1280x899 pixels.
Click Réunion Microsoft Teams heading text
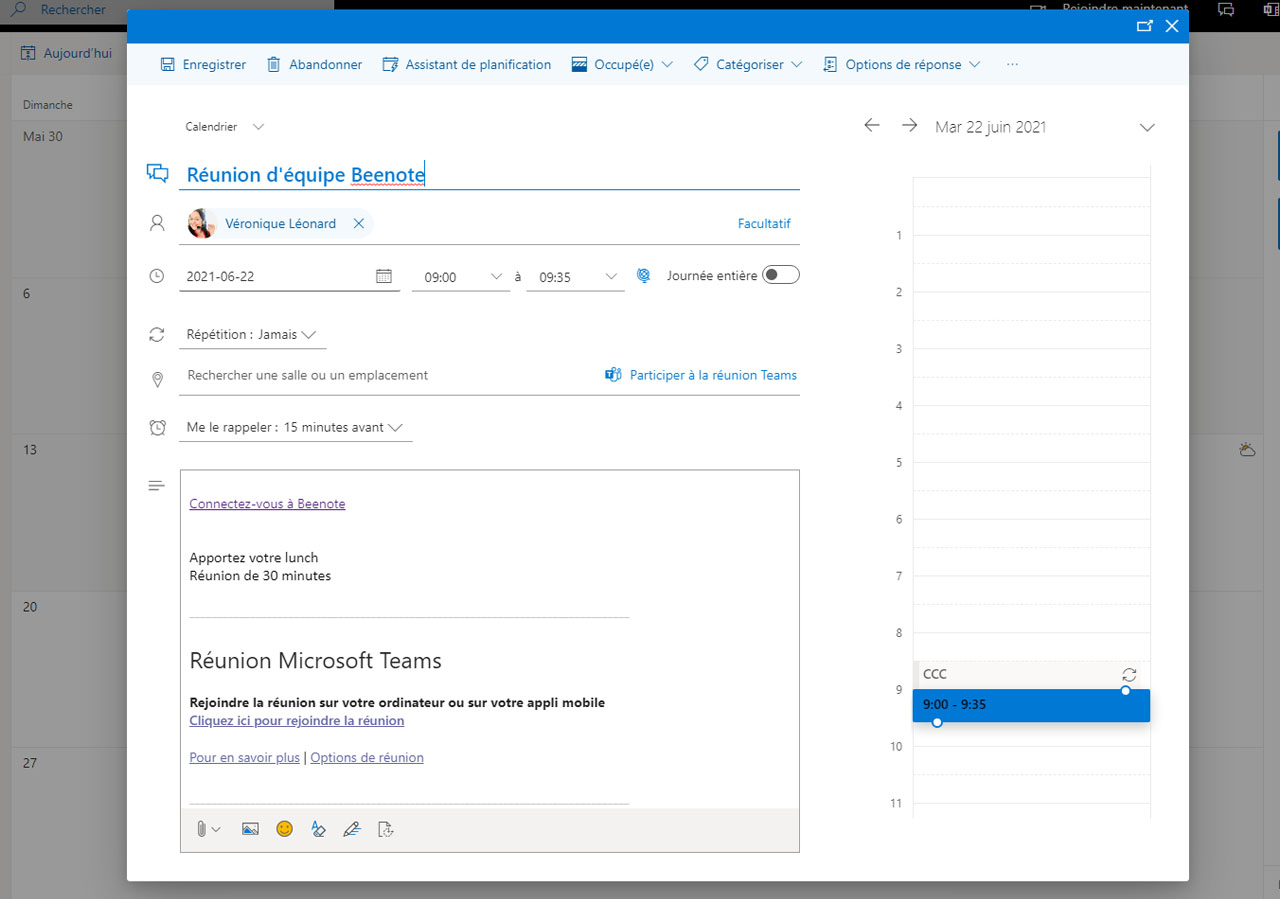click(315, 661)
